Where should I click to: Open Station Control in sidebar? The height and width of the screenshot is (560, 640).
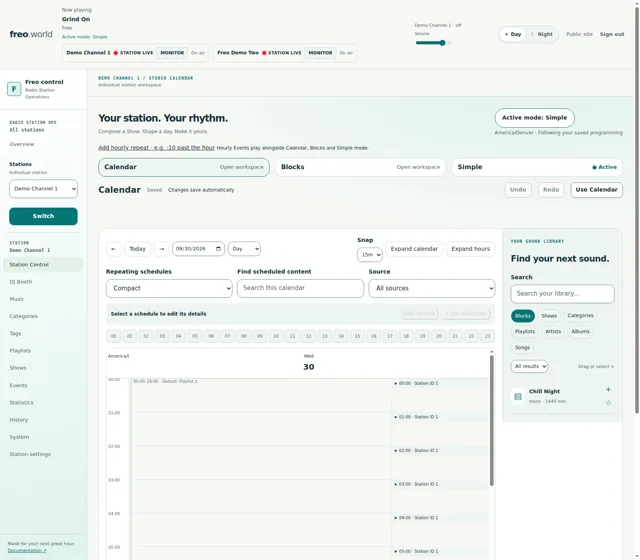point(43,264)
